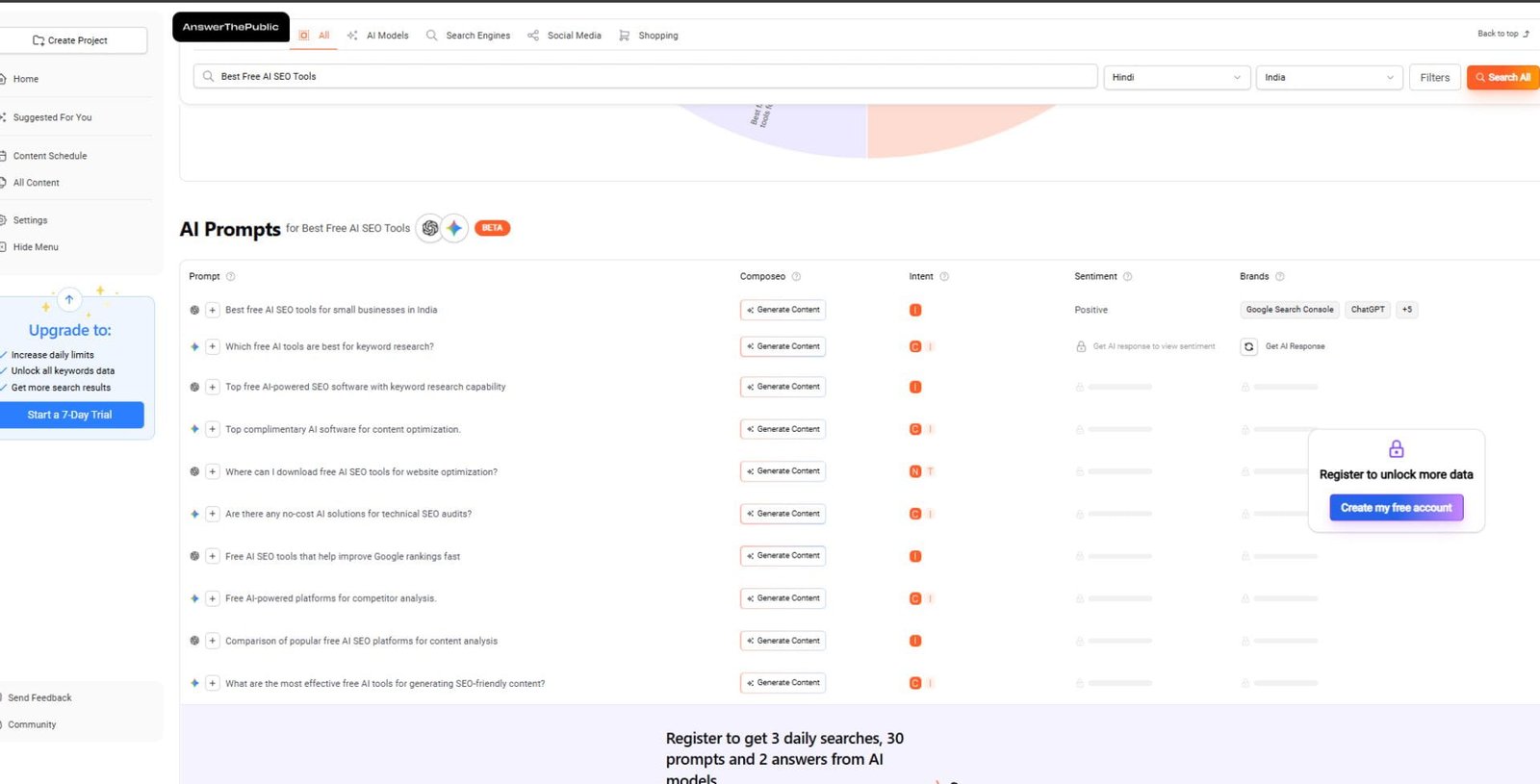Image resolution: width=1540 pixels, height=784 pixels.
Task: Switch to the AI Models tab
Action: (x=377, y=36)
